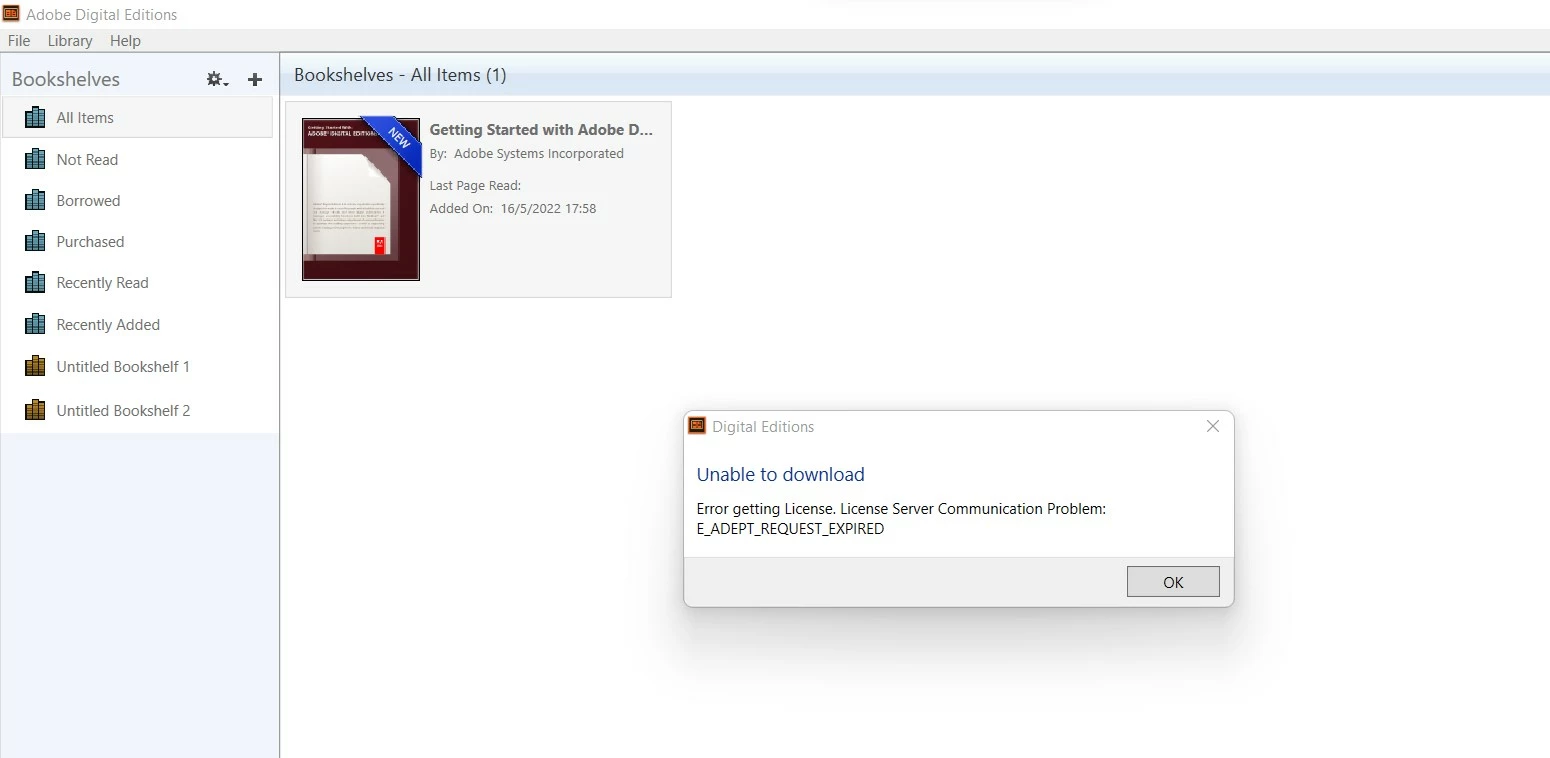Click the Last Page Read label
The height and width of the screenshot is (758, 1550).
coord(475,185)
